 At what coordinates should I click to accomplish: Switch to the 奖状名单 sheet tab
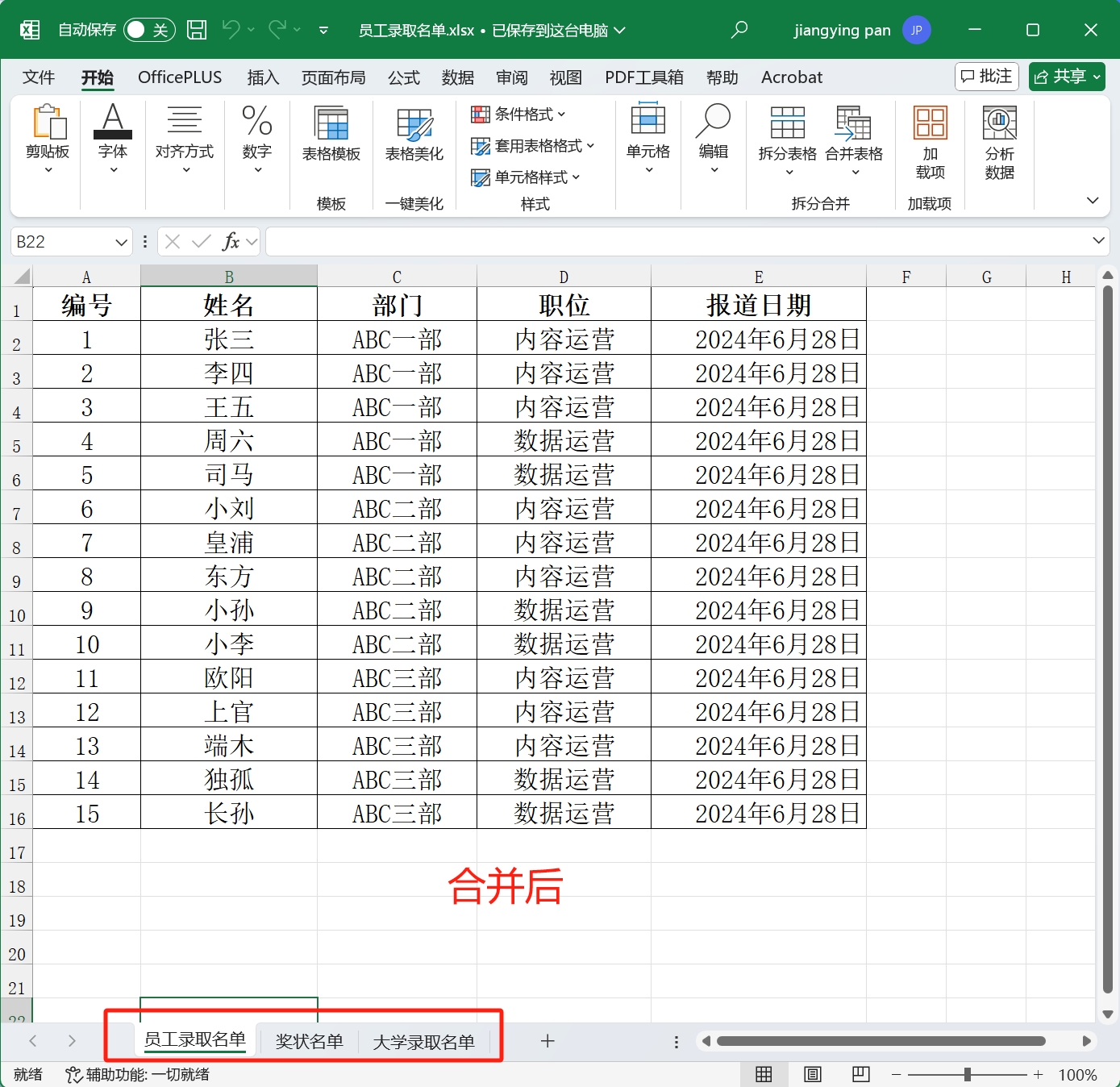click(x=309, y=1041)
